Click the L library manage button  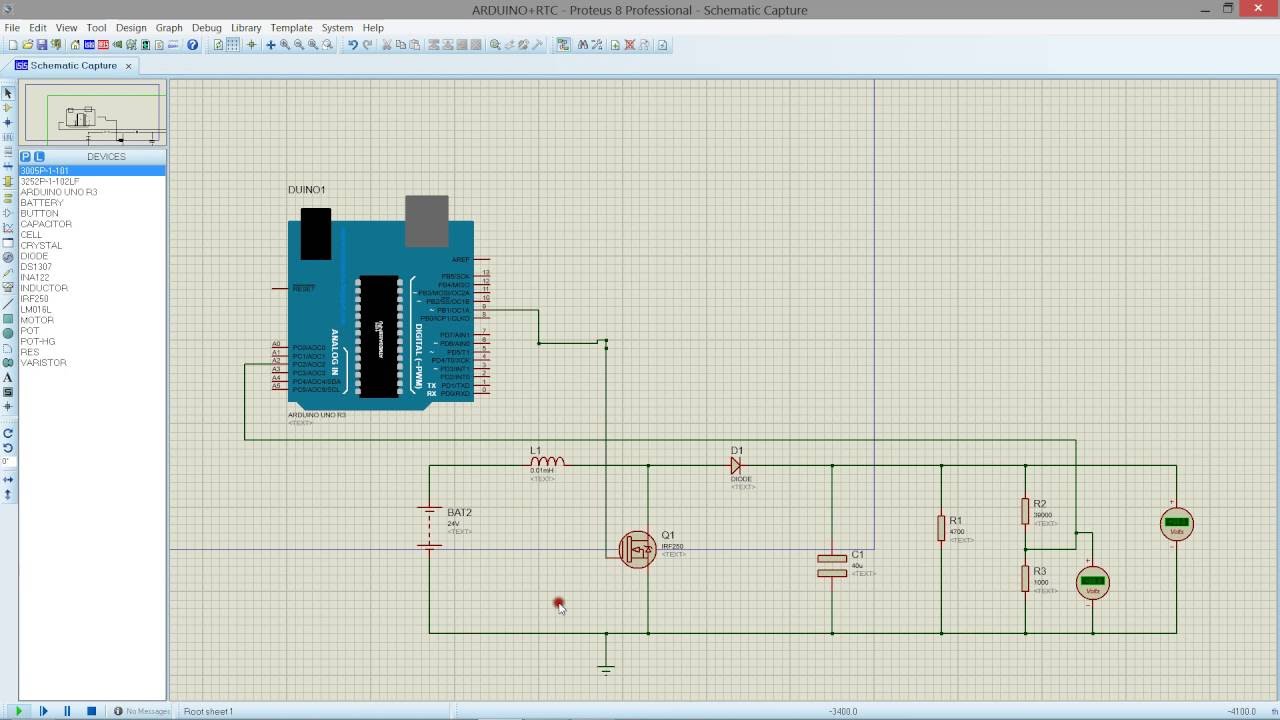point(39,157)
